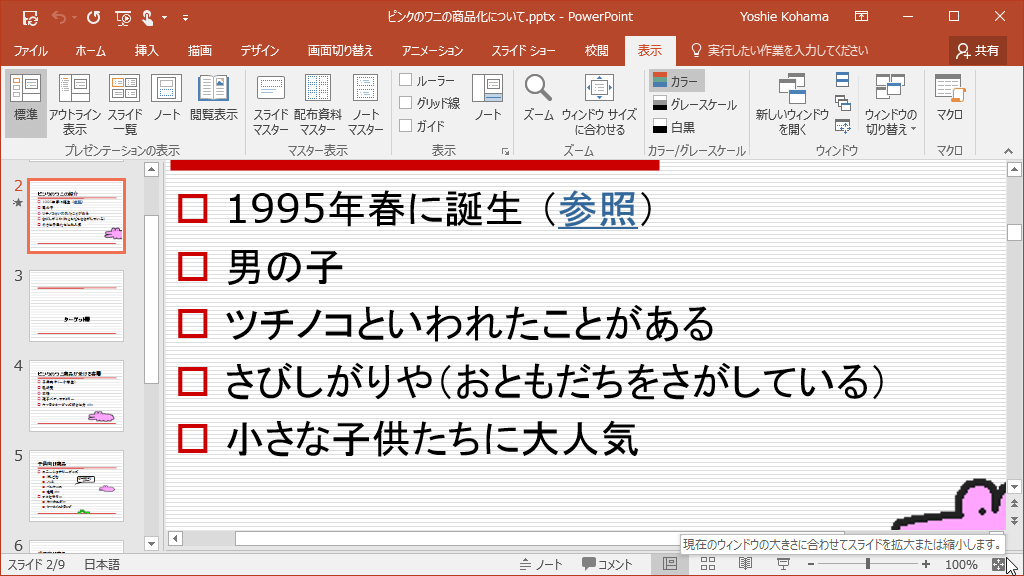The height and width of the screenshot is (576, 1024).
Task: Click zoom percentage 100%
Action: 961,564
